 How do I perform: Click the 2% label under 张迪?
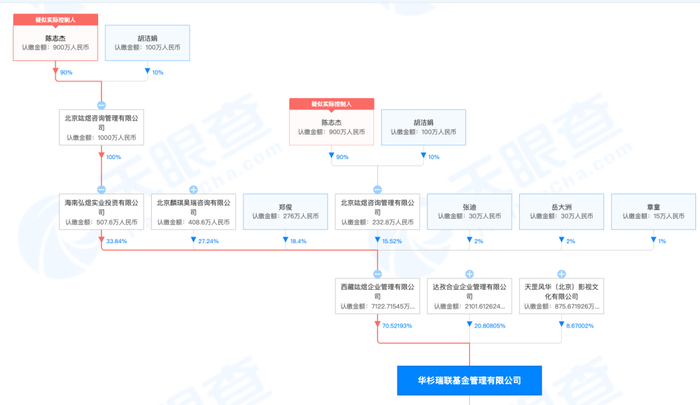coord(479,241)
